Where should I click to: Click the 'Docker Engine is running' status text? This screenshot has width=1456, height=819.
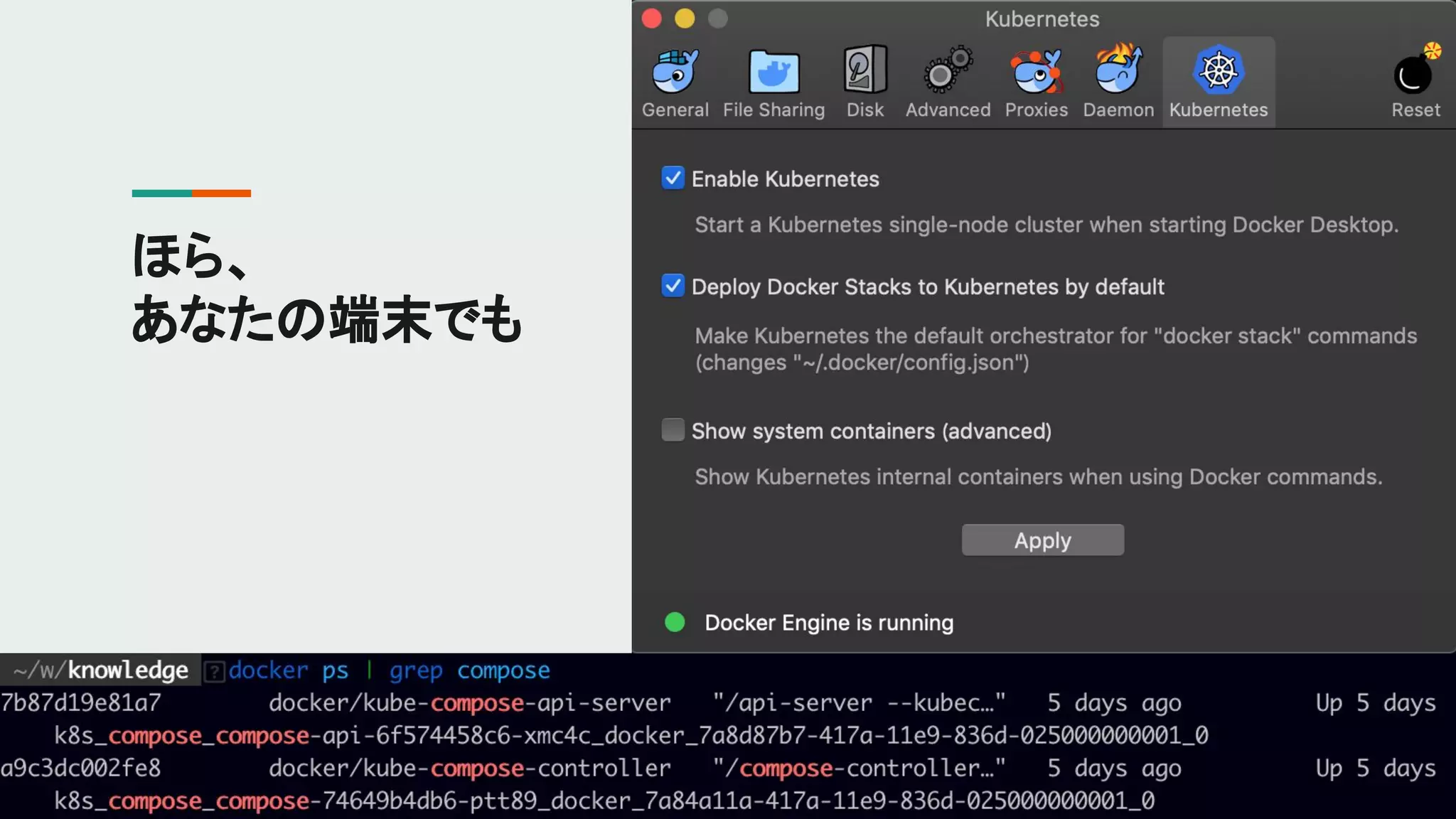click(829, 623)
